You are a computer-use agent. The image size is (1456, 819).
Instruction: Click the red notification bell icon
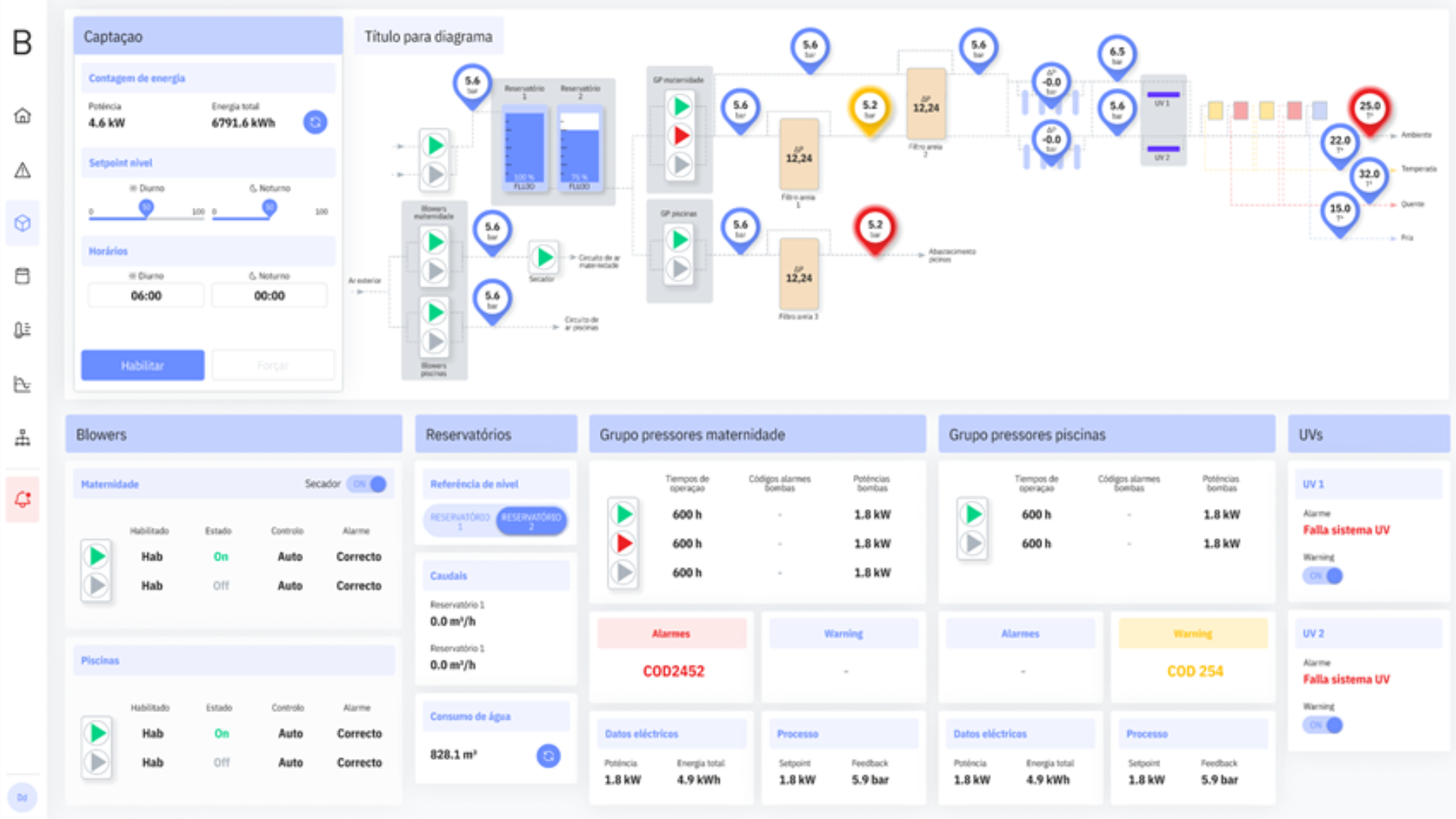(x=23, y=499)
